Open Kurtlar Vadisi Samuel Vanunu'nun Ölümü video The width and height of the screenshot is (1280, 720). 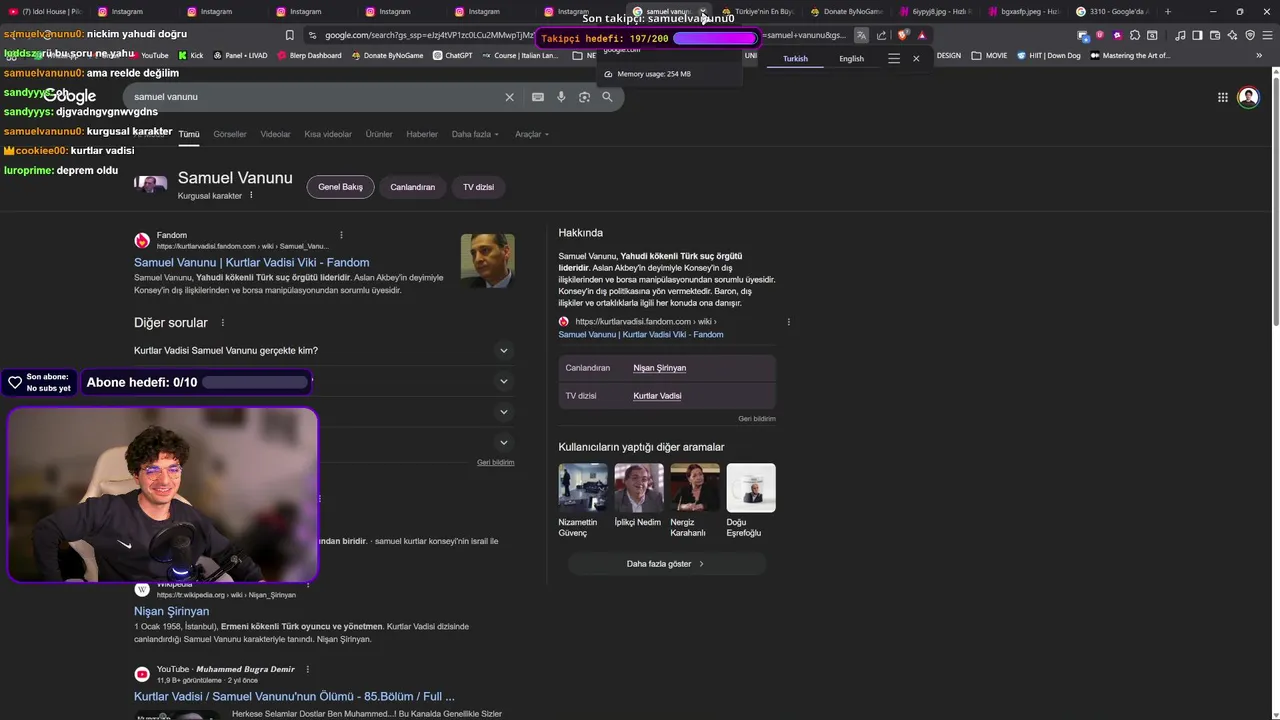[x=294, y=696]
